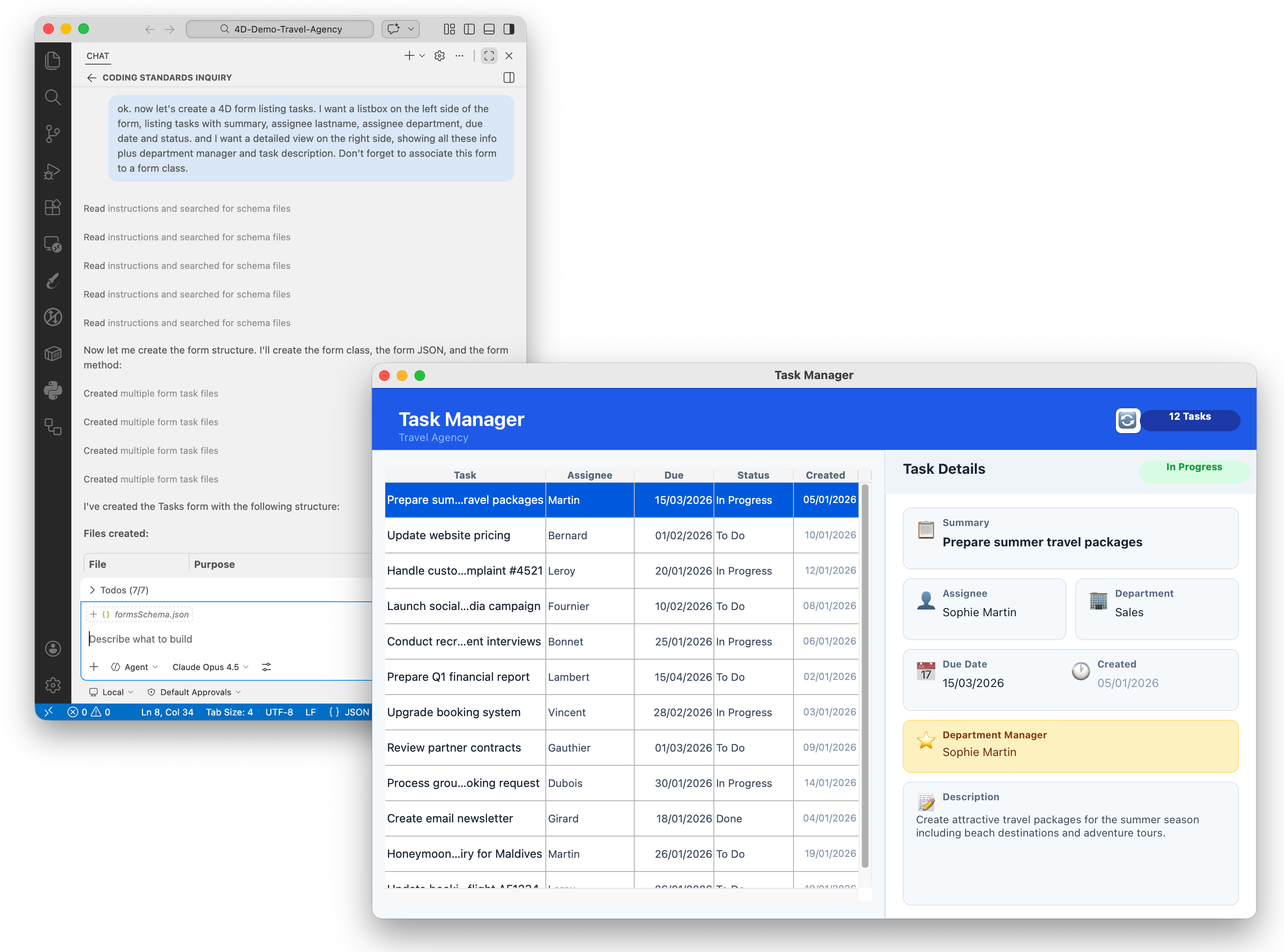Open chat settings gear icon

440,56
